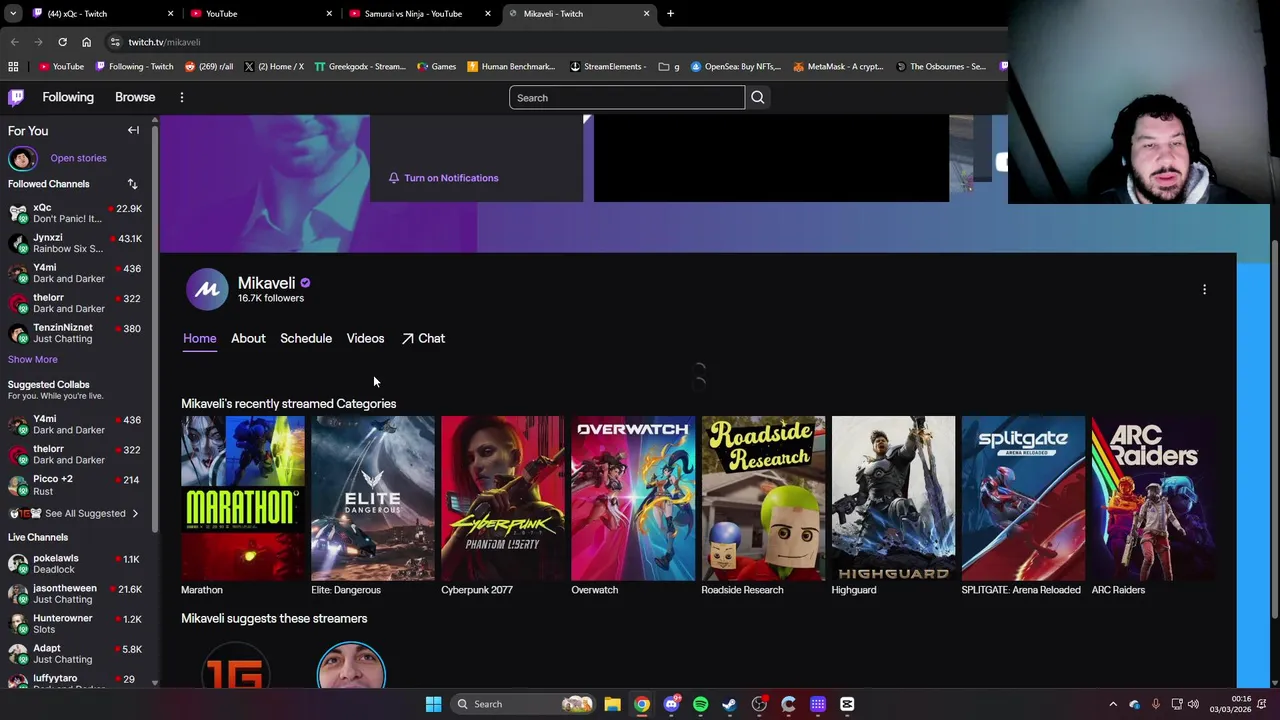Open xQc in followed channels
This screenshot has height=720, width=1280.
(x=75, y=213)
